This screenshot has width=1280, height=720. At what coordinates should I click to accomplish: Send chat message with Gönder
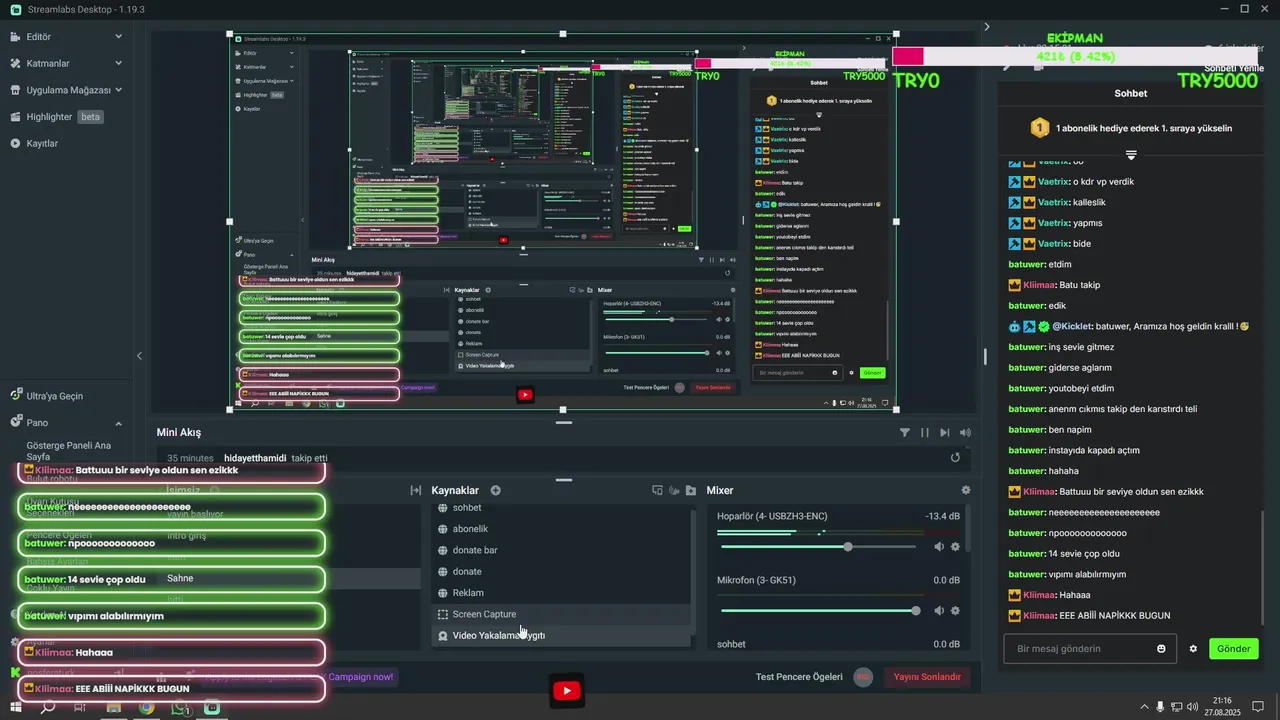pyautogui.click(x=1233, y=649)
